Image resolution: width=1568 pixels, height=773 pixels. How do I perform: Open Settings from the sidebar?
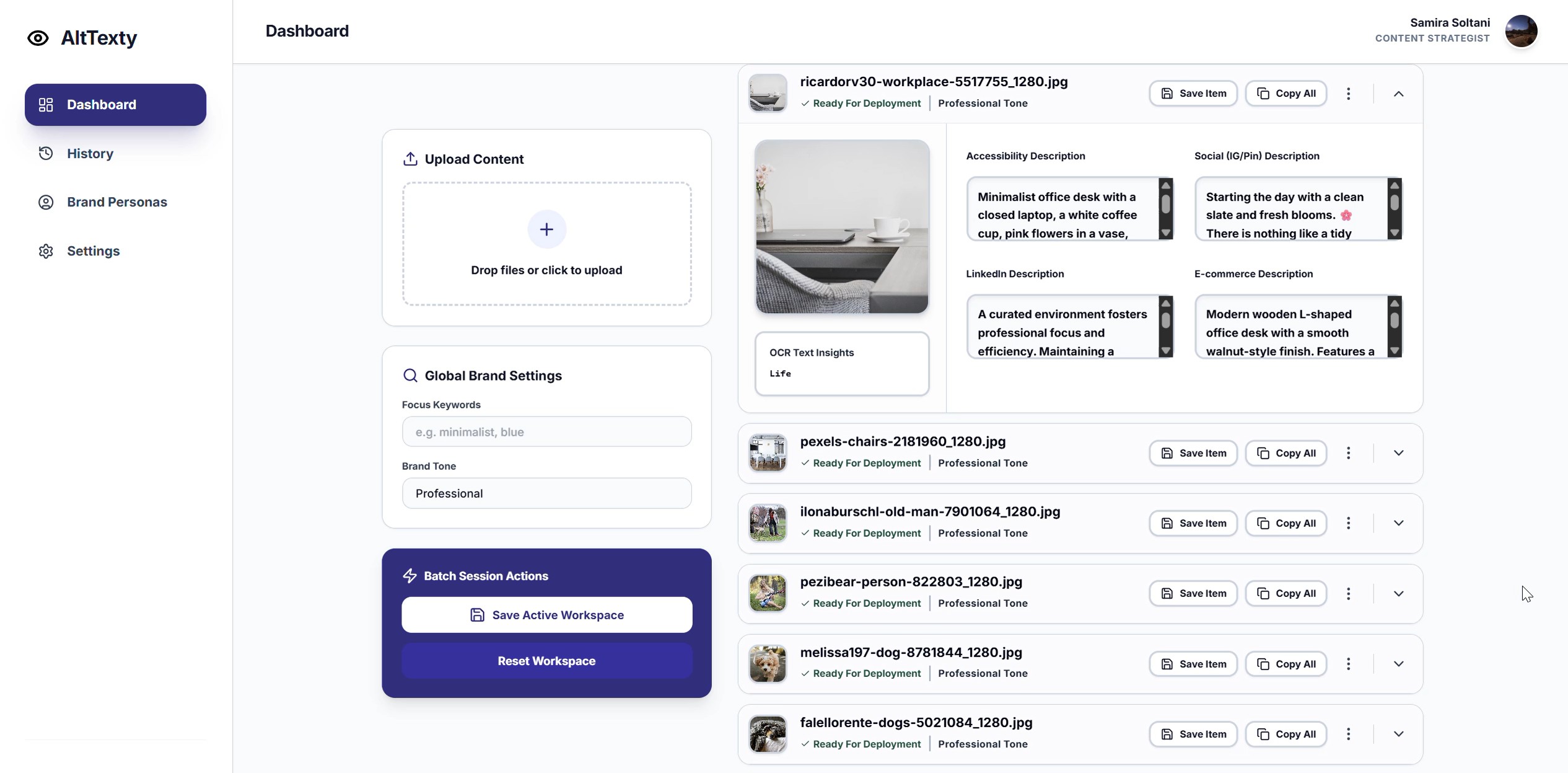pyautogui.click(x=93, y=251)
